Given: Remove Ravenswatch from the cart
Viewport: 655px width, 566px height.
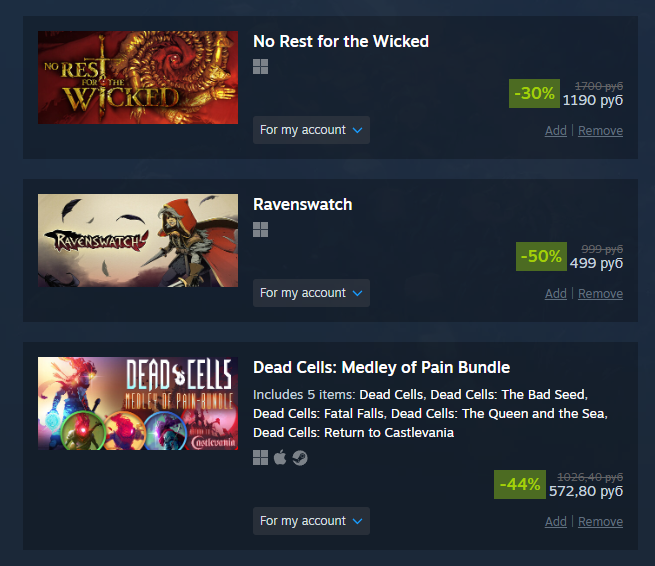Looking at the screenshot, I should click(600, 294).
